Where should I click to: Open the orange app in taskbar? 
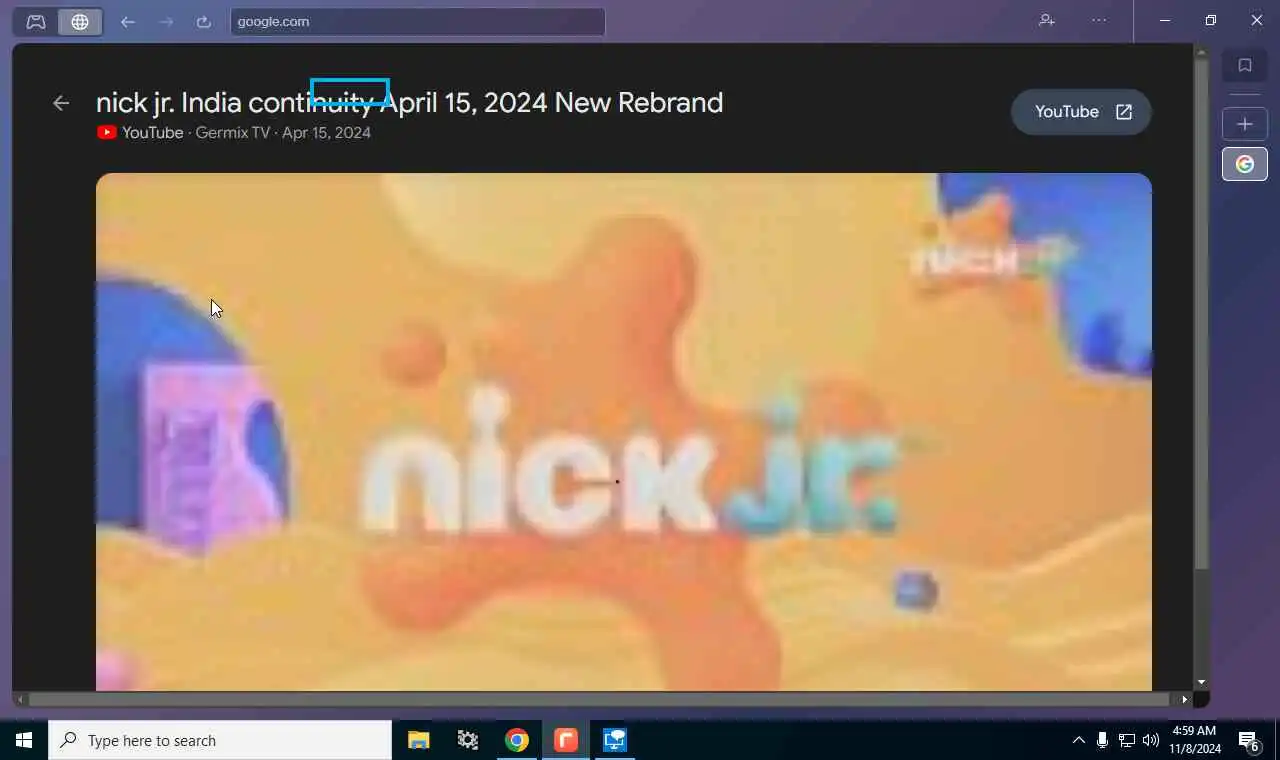pos(566,740)
